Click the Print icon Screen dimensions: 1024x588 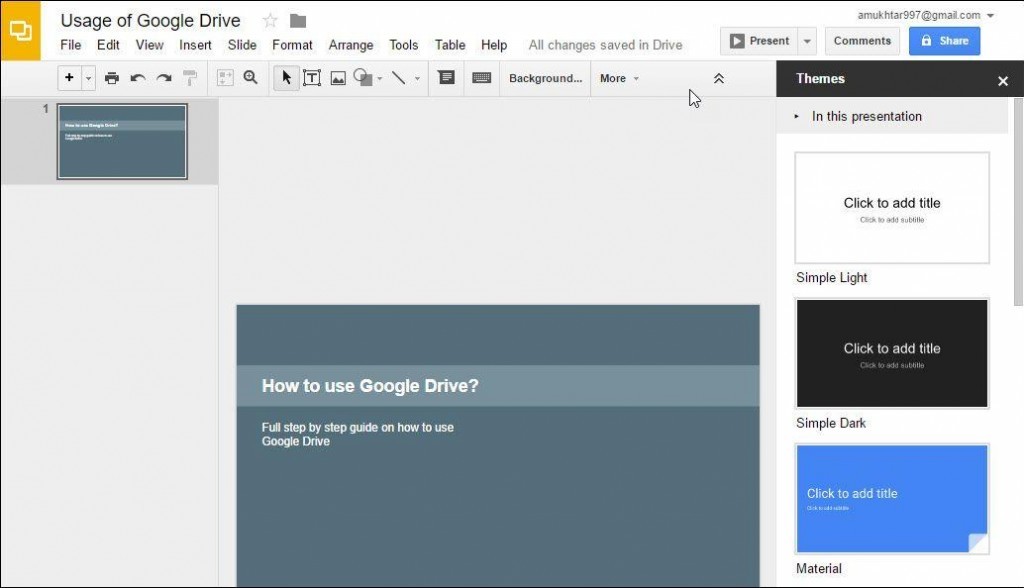(x=110, y=78)
